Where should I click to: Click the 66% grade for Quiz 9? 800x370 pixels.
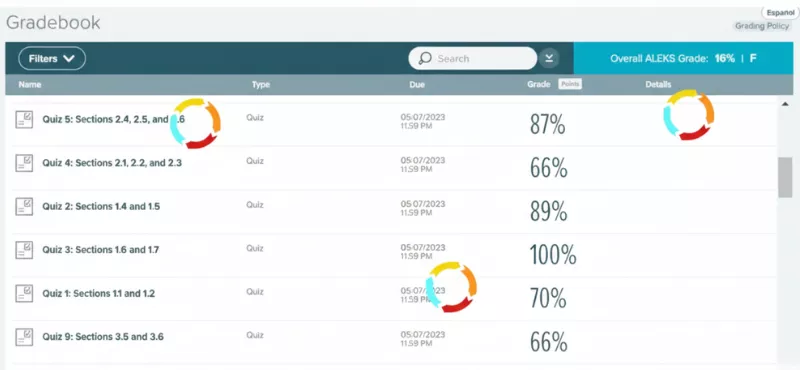(x=548, y=341)
